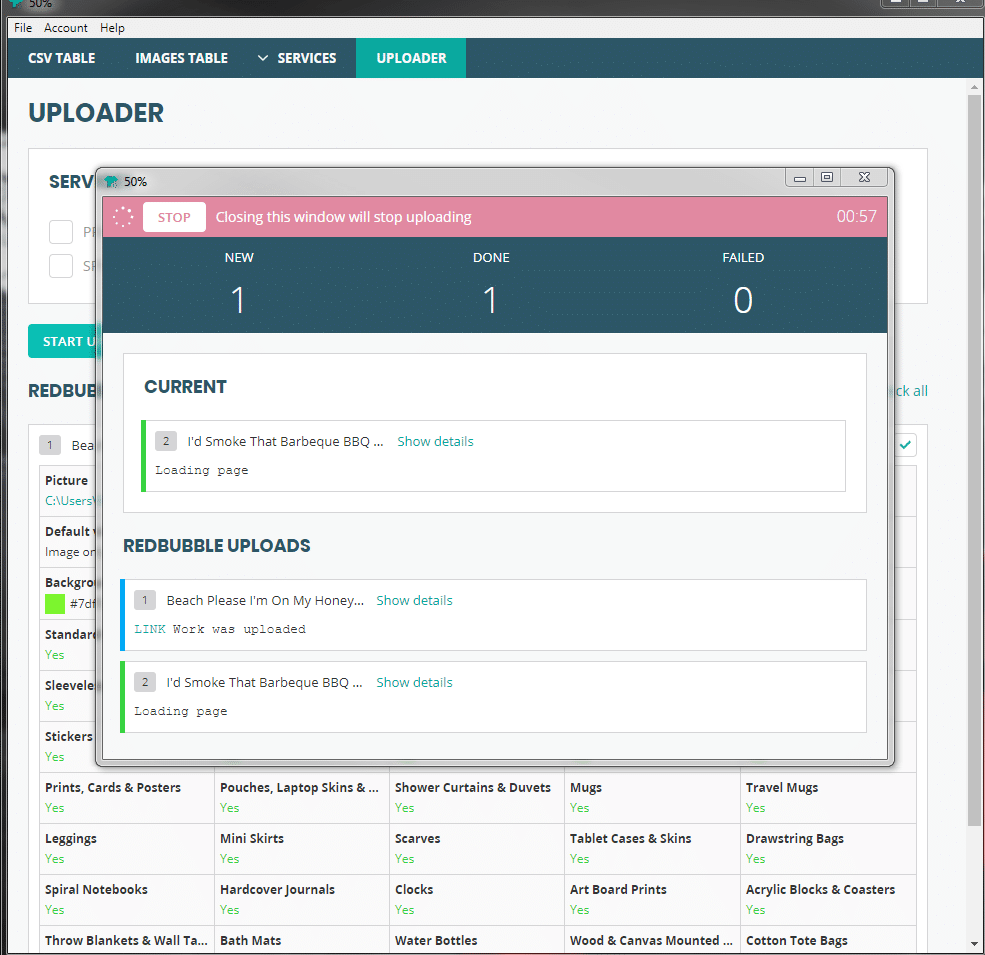Click the START UPLOAD button behind the dialog
Image resolution: width=985 pixels, height=955 pixels.
[x=63, y=341]
